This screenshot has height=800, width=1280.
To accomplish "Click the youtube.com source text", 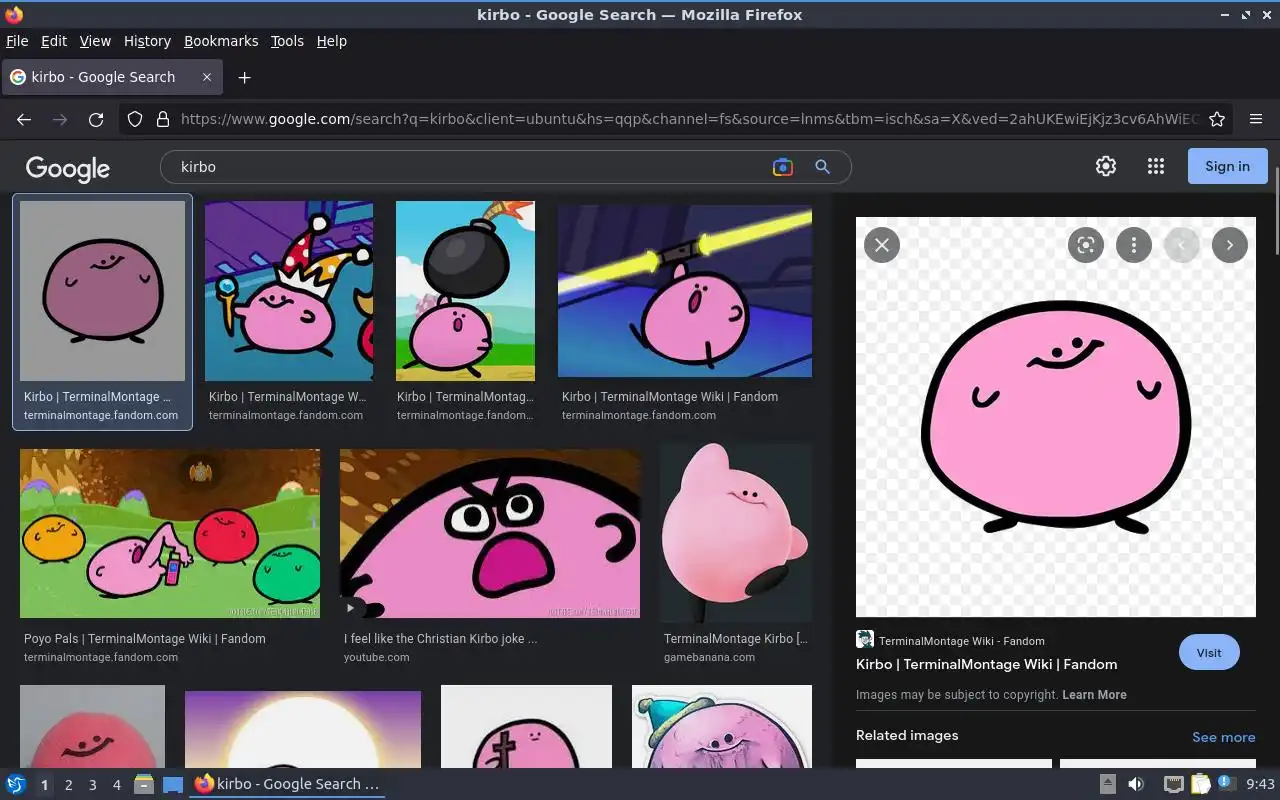I will [376, 657].
